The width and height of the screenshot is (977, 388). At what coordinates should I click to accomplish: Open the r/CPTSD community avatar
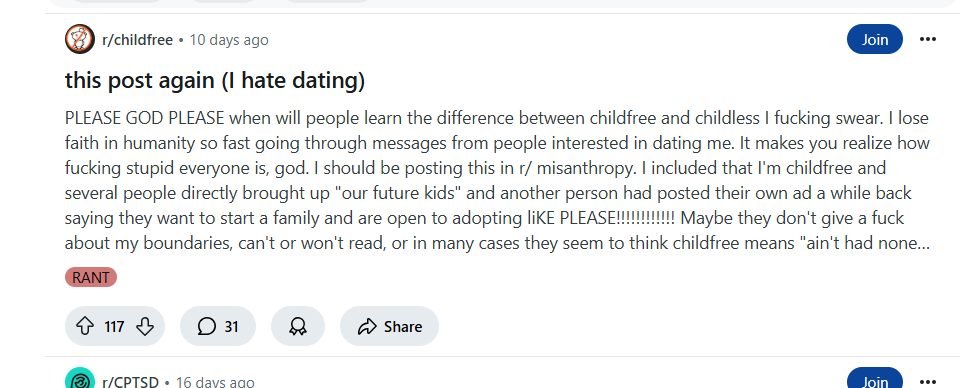(80, 381)
